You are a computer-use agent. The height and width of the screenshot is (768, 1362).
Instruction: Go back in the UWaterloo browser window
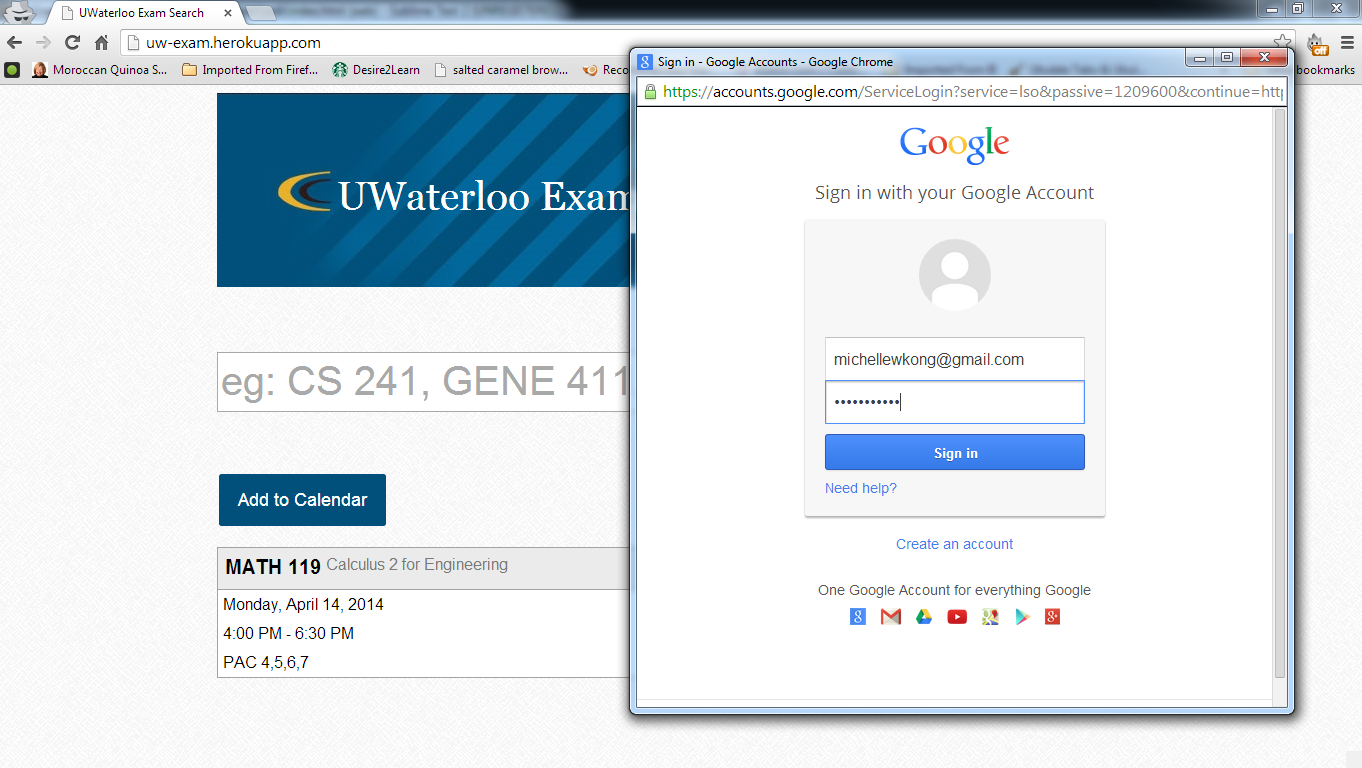pyautogui.click(x=14, y=43)
